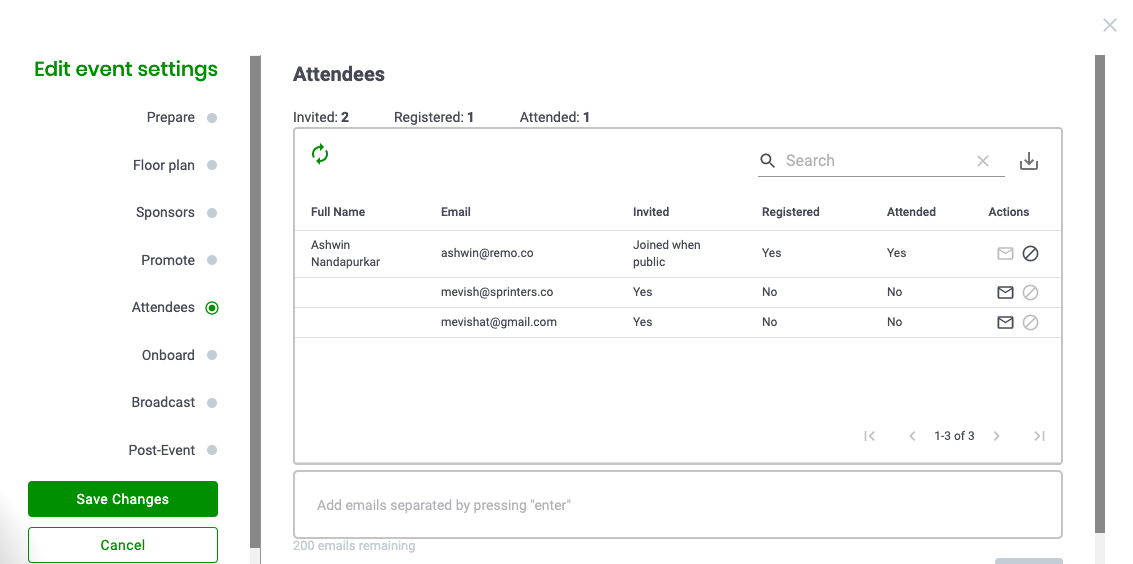Go to the next attendees page
Viewport: 1133px width, 564px height.
[x=997, y=436]
